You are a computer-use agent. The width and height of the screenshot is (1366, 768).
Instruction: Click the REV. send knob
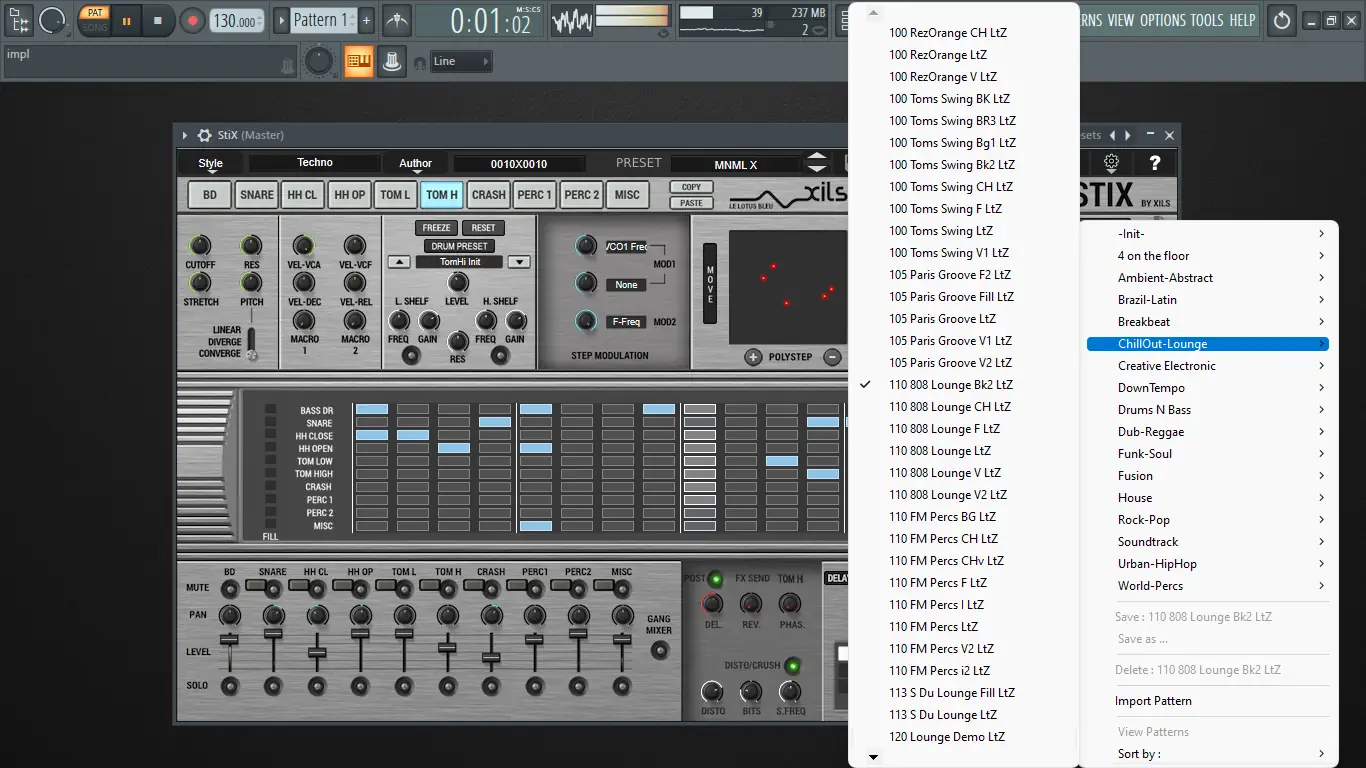[751, 604]
